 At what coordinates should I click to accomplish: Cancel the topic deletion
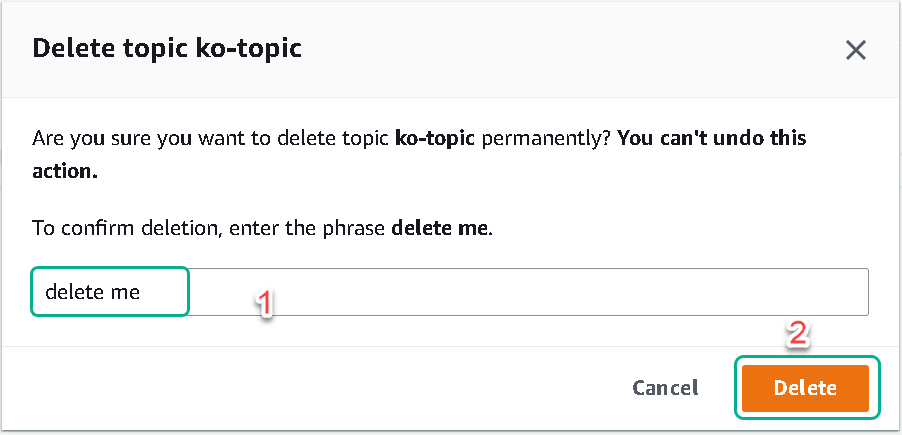coord(665,388)
